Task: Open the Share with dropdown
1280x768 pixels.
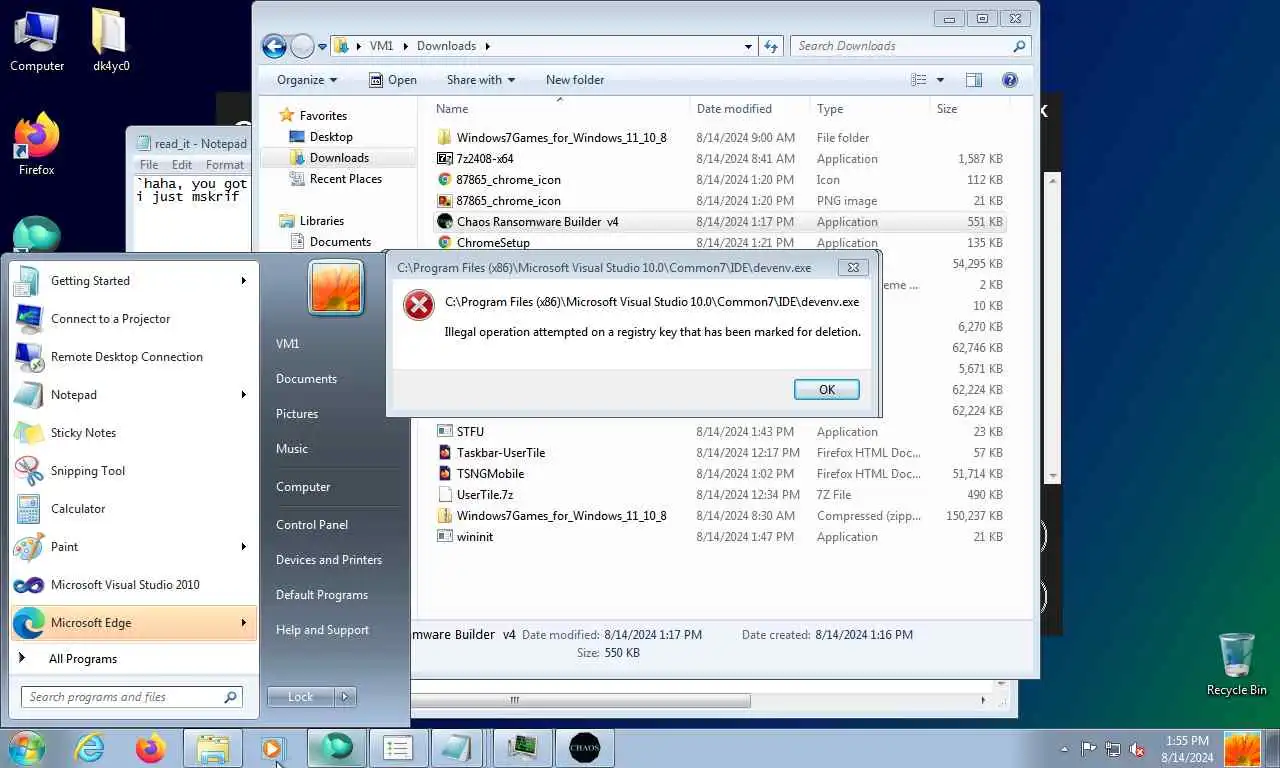Action: tap(481, 80)
